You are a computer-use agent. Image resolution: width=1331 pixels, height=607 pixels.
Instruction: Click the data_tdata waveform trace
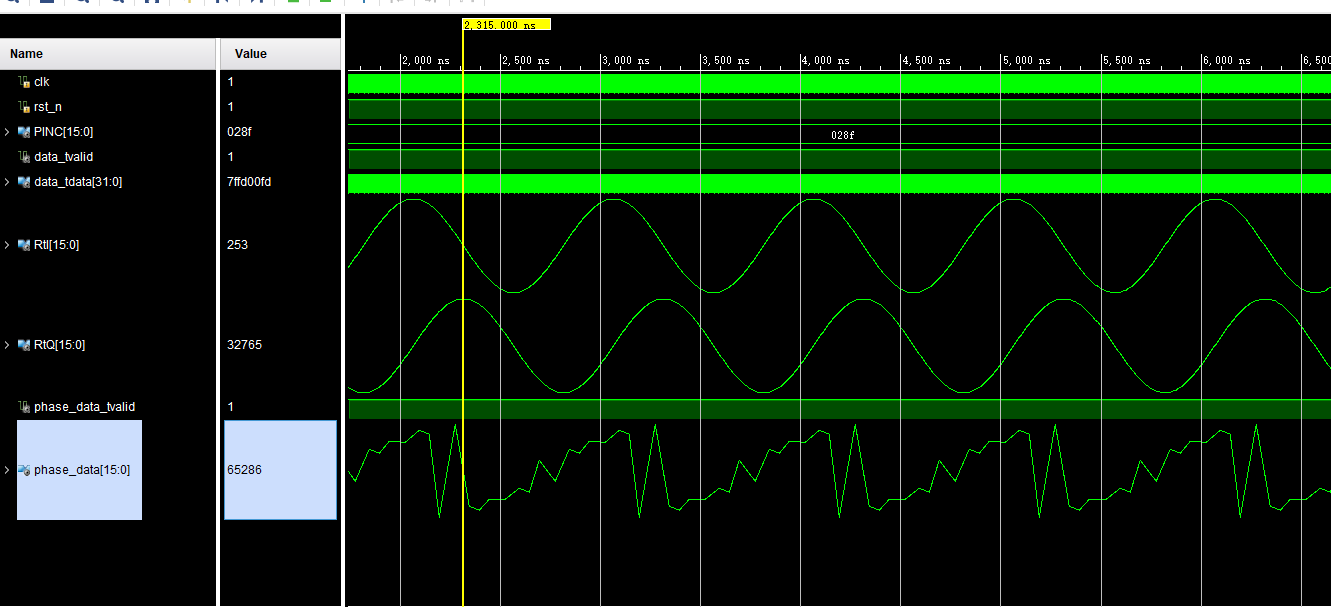coord(839,184)
